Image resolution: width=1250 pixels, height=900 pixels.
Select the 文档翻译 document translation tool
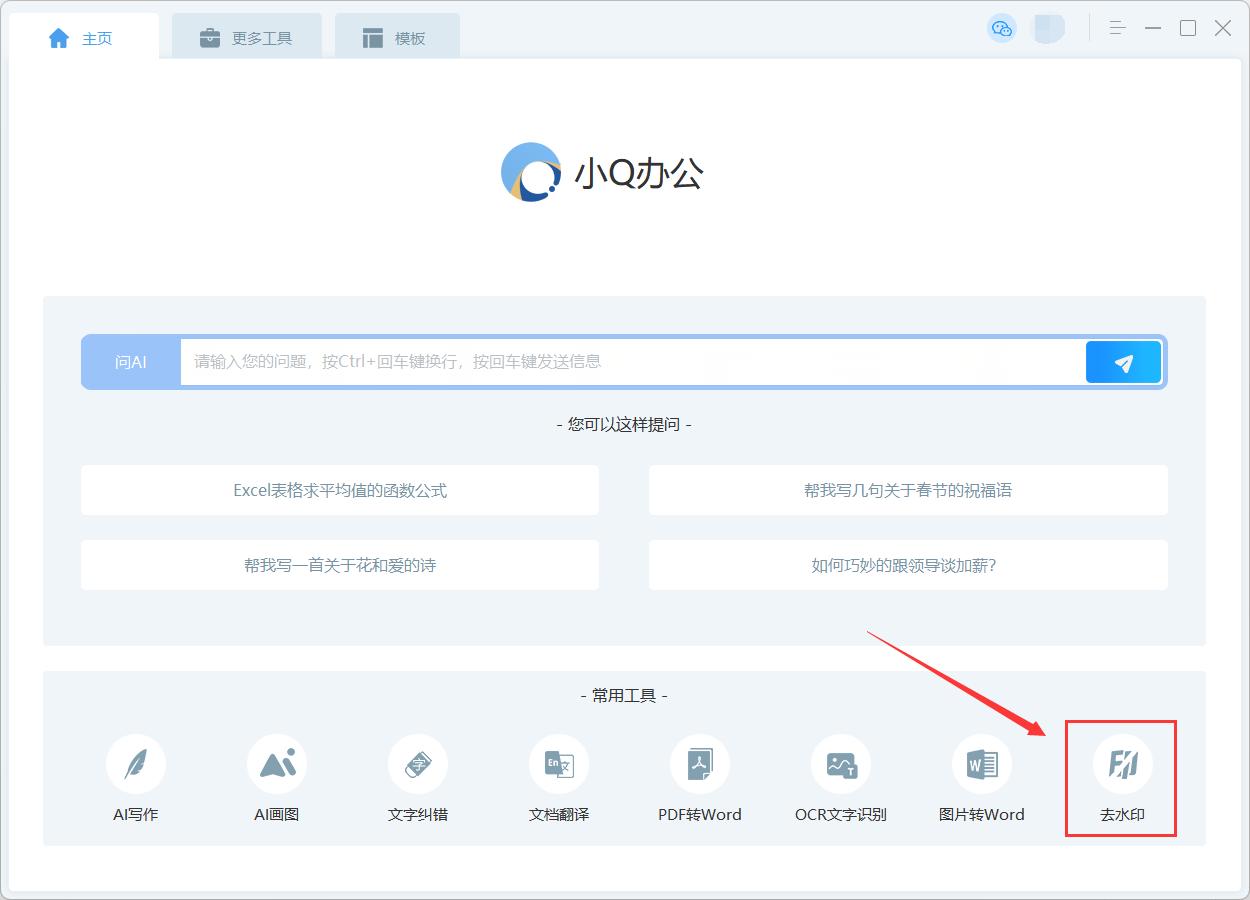pos(559,765)
